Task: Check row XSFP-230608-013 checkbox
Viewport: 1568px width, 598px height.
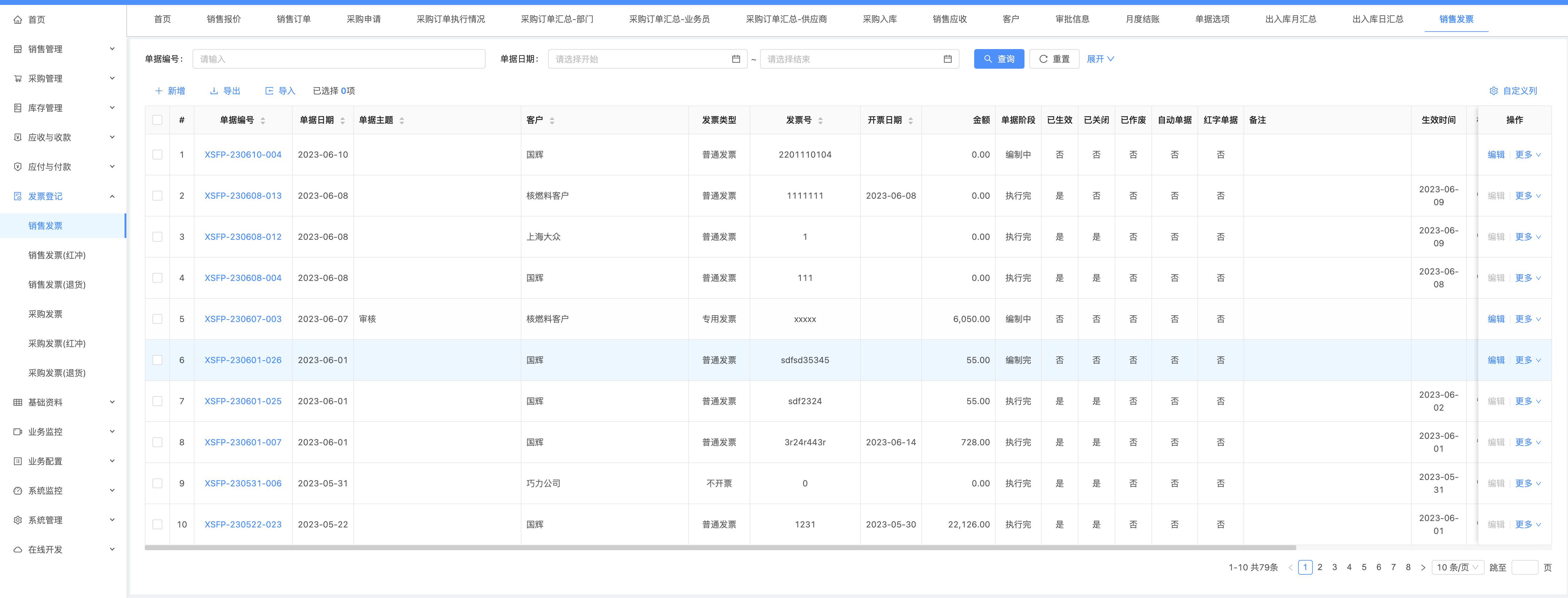Action: tap(158, 196)
